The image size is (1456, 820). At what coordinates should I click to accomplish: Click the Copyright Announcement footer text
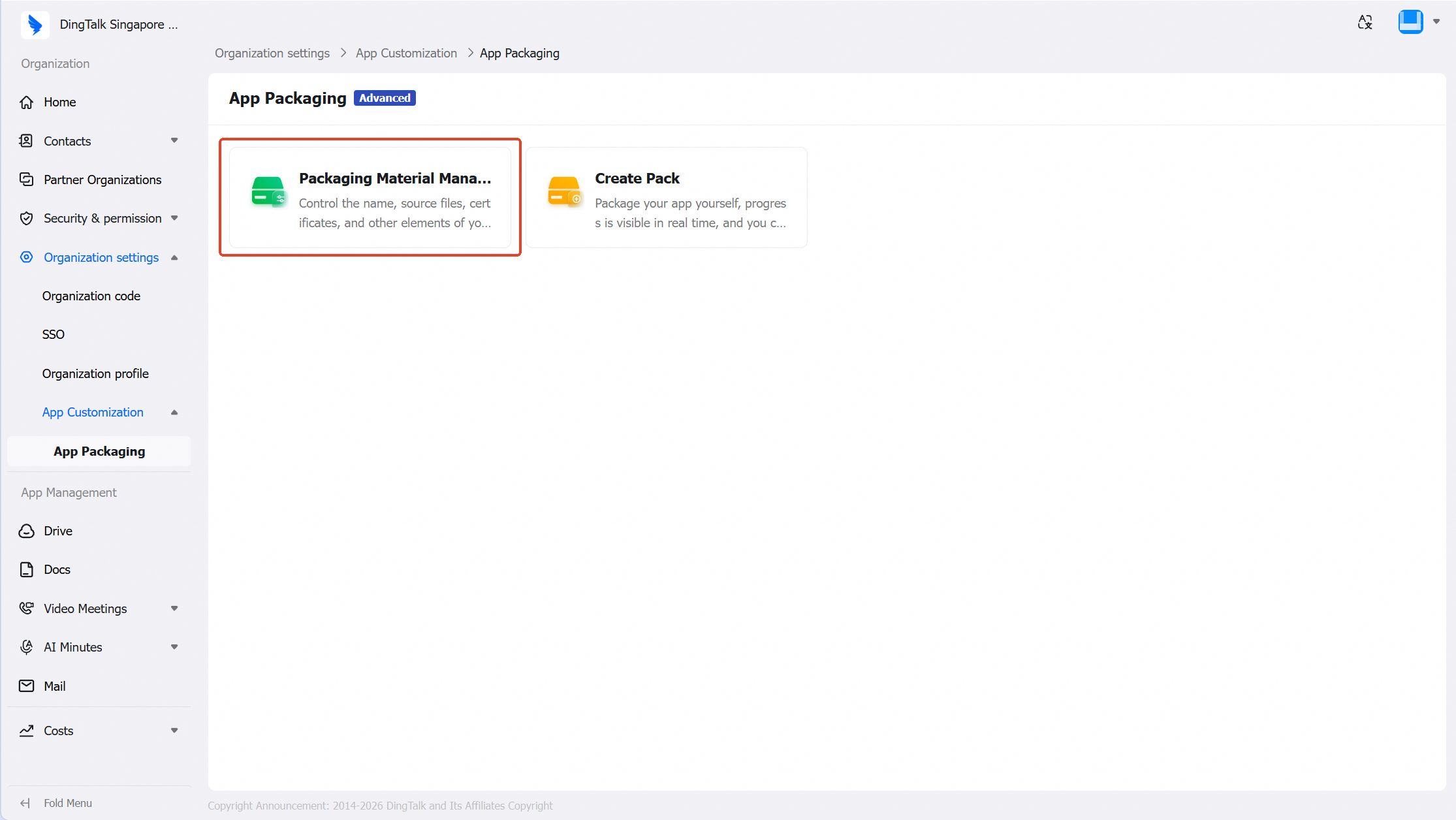(380, 806)
